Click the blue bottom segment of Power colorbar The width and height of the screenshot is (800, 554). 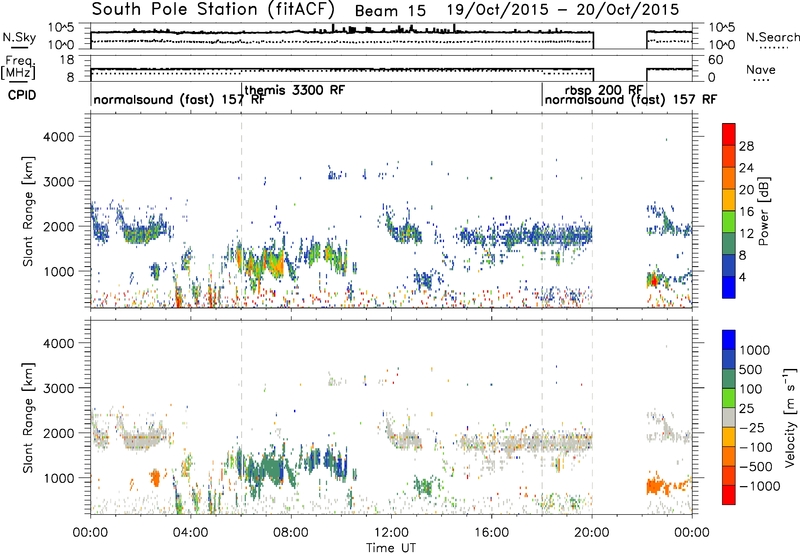coord(729,287)
